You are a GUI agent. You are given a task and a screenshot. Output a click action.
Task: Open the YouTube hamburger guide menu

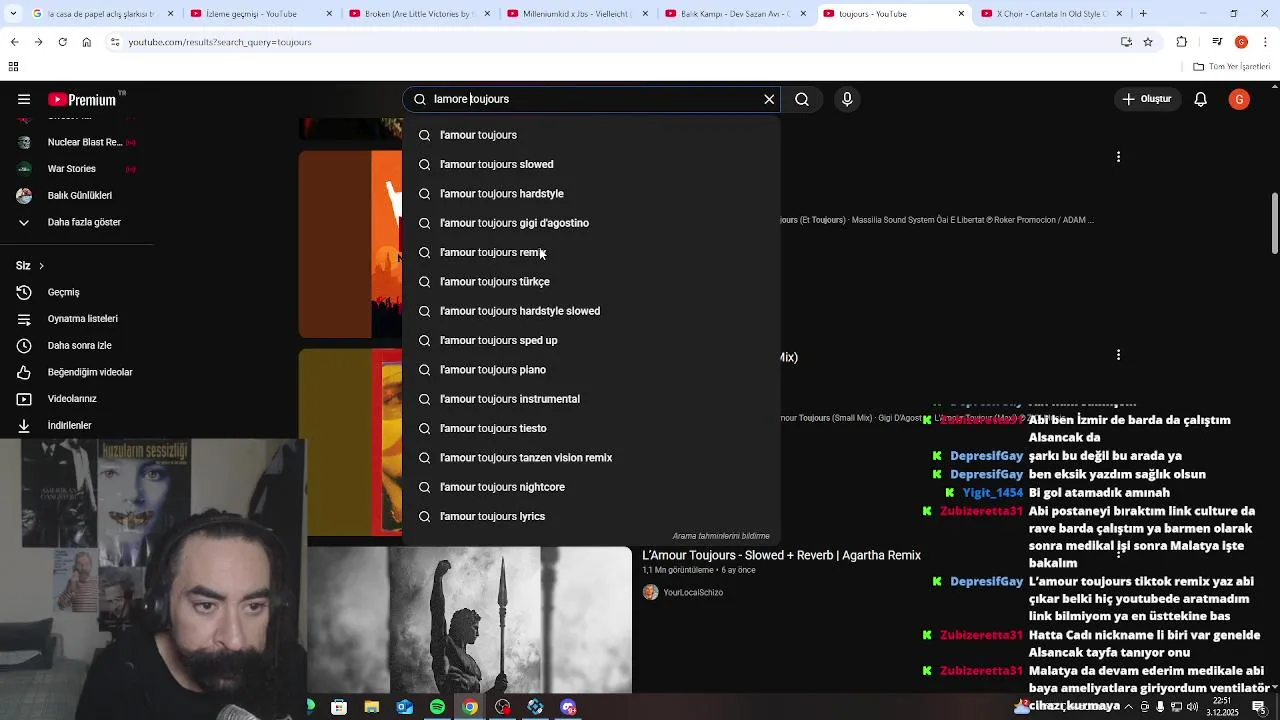click(x=24, y=99)
